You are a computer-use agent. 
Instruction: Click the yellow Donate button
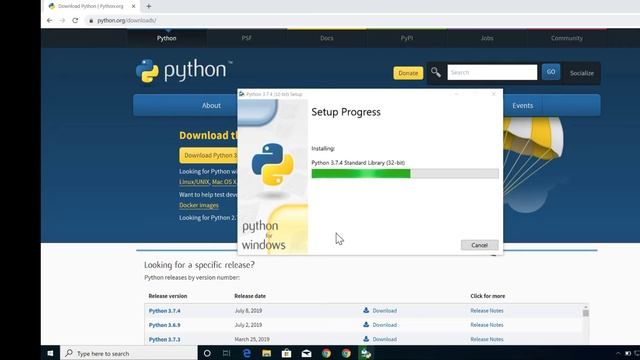coord(408,73)
